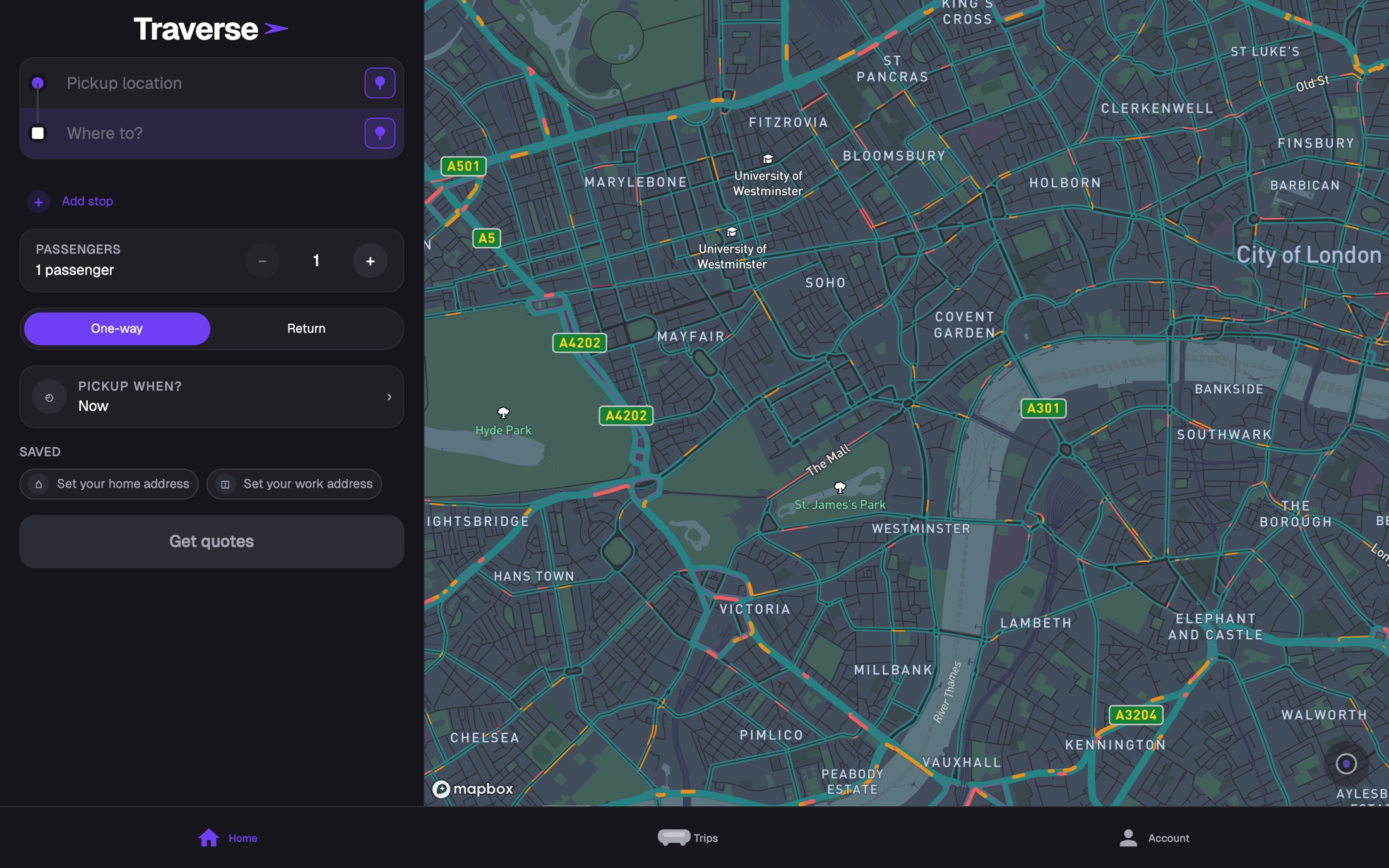
Task: Click the WESTMINSTER map label
Action: click(x=921, y=529)
